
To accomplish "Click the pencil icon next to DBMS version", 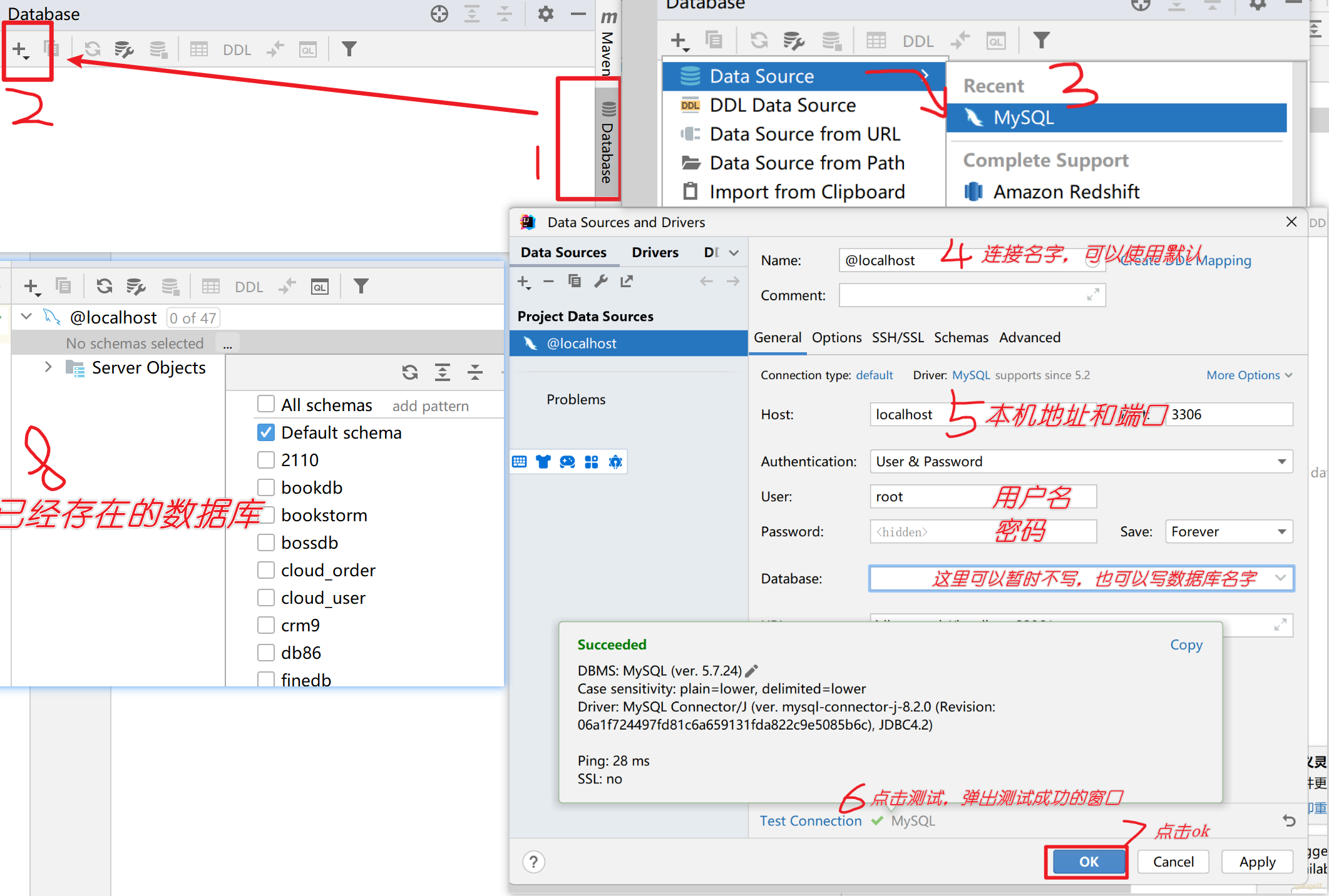I will click(x=752, y=671).
